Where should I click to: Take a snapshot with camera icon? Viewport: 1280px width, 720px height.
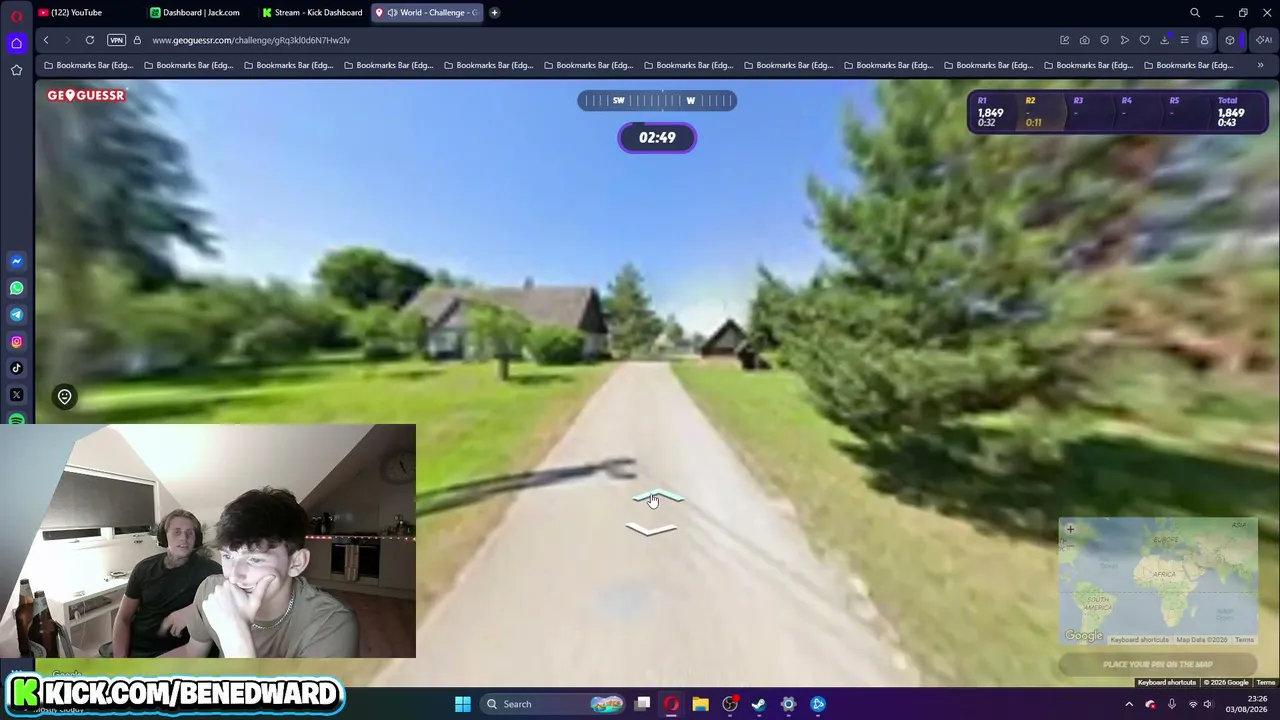coord(1085,40)
